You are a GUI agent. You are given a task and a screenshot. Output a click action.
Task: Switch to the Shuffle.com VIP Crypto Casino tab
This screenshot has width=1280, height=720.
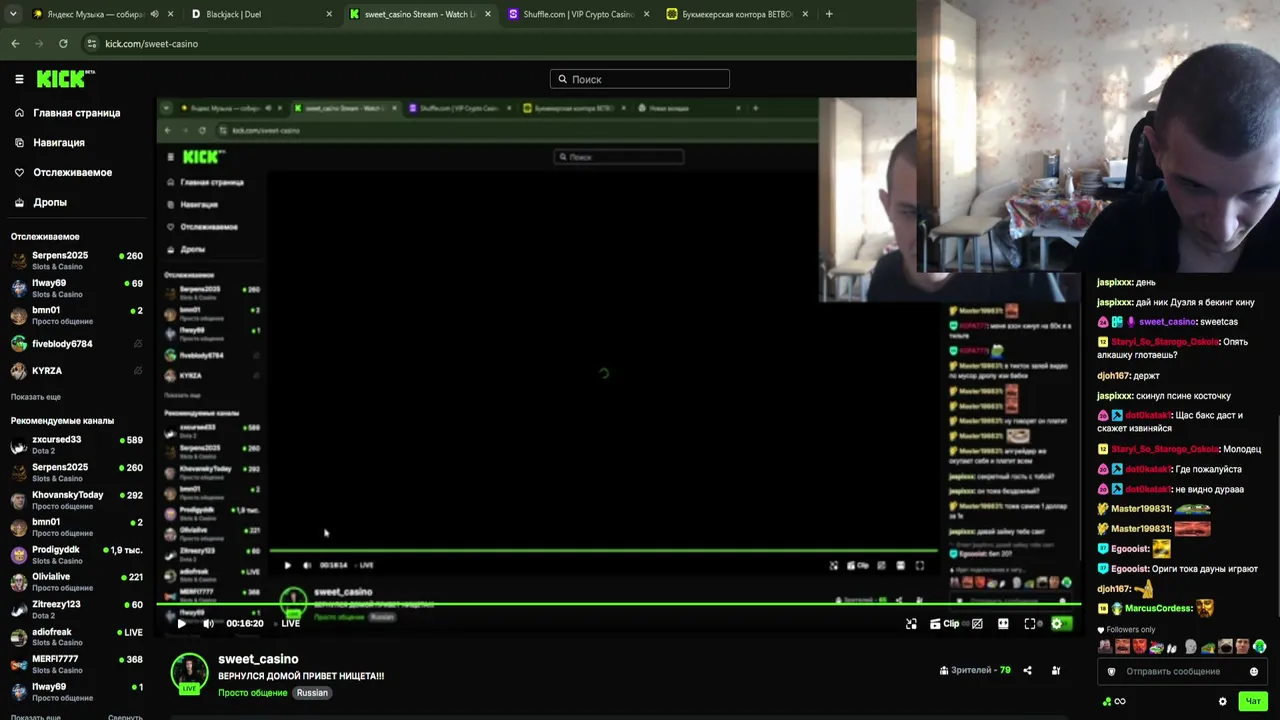579,14
